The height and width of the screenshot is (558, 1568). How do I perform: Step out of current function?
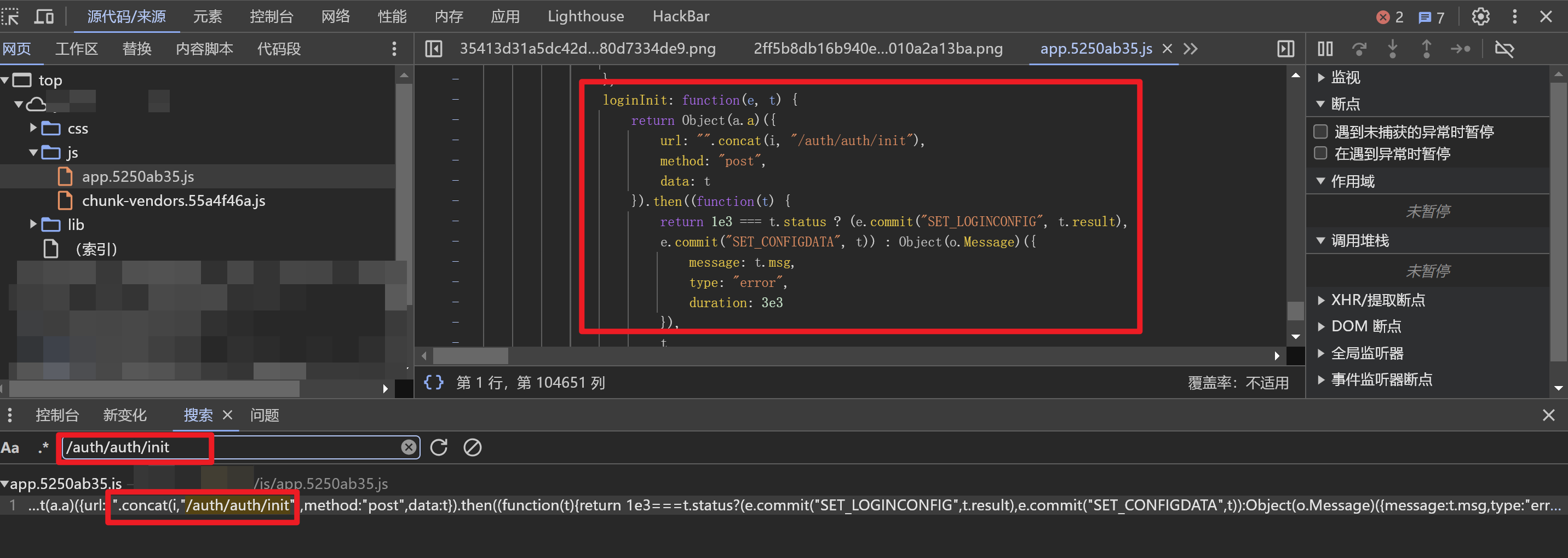coord(1426,49)
